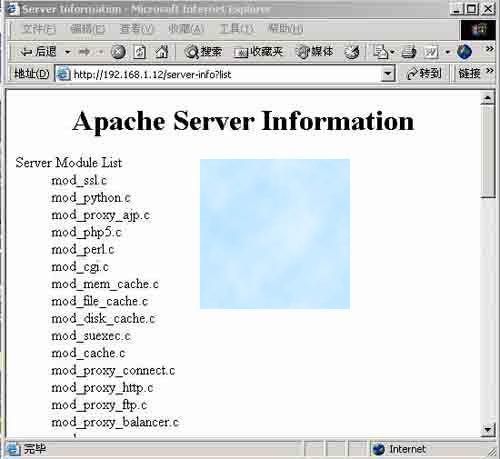Open the address bar dropdown arrow
This screenshot has width=500, height=459.
388,74
